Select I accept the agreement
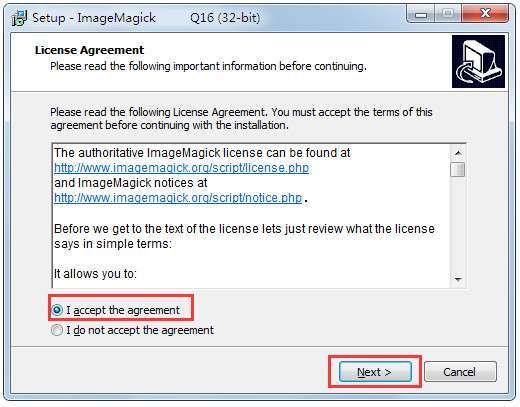 (116, 310)
